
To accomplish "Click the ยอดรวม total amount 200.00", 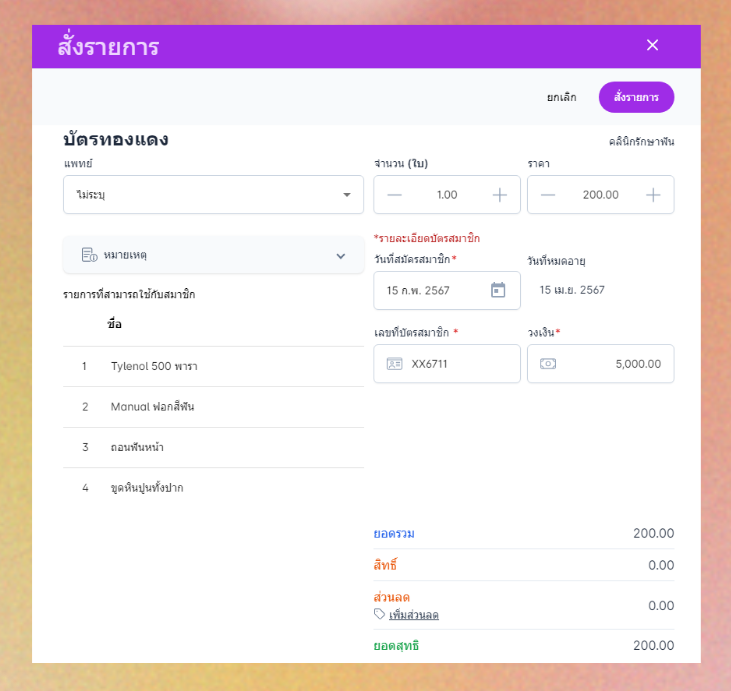I will click(653, 533).
